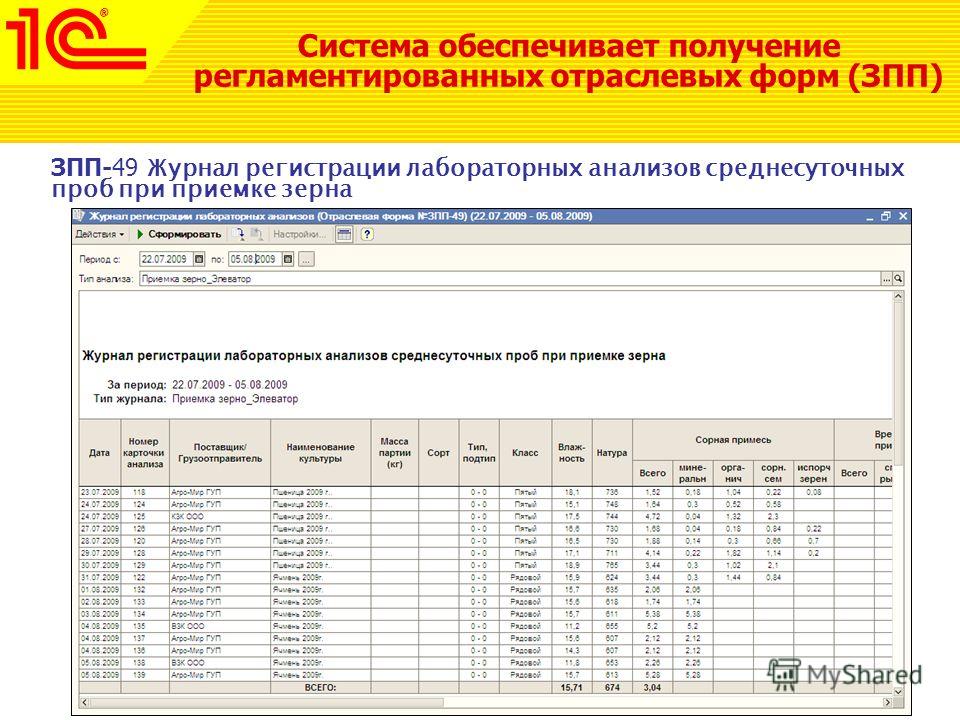This screenshot has height=720, width=960.
Task: Select the Поставщик/Грузоотправитель column header
Action: click(220, 453)
